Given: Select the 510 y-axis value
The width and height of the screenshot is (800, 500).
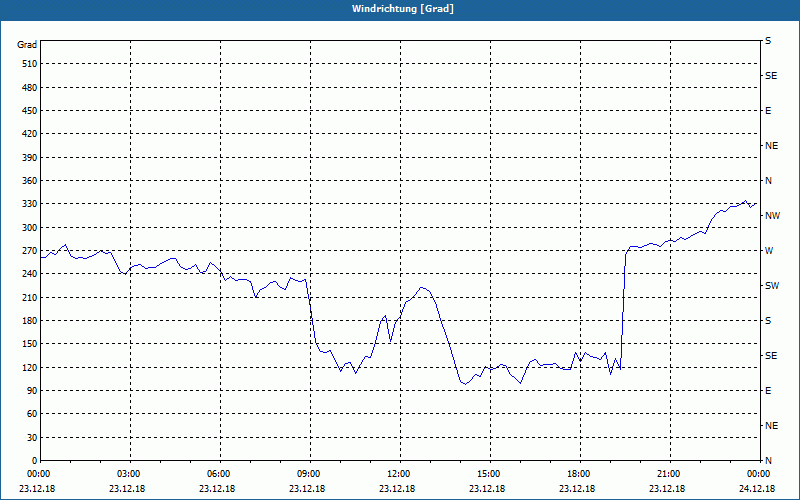Looking at the screenshot, I should (30, 64).
